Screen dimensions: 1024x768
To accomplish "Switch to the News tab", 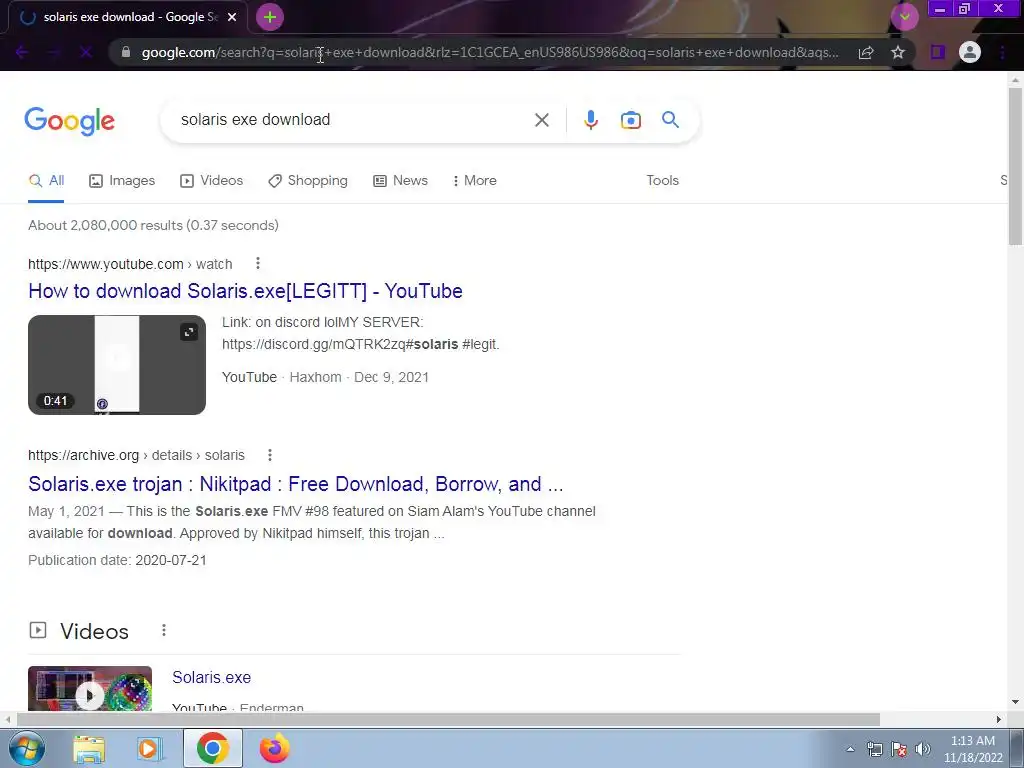I will point(400,181).
